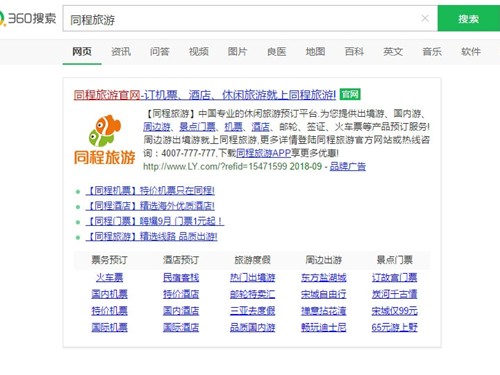Click the 周边出游 column header
This screenshot has height=375, width=500.
point(324,260)
